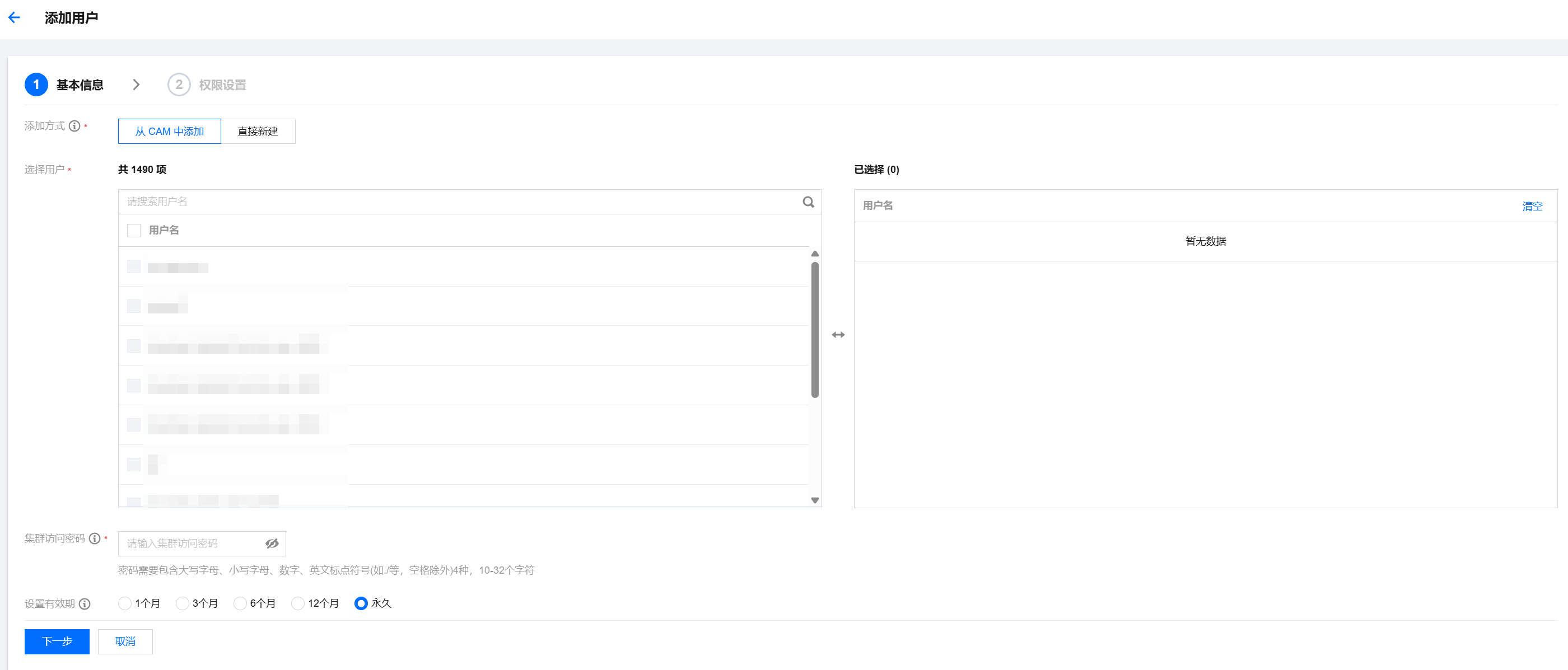Click the back arrow beside 添加用户

click(x=14, y=18)
